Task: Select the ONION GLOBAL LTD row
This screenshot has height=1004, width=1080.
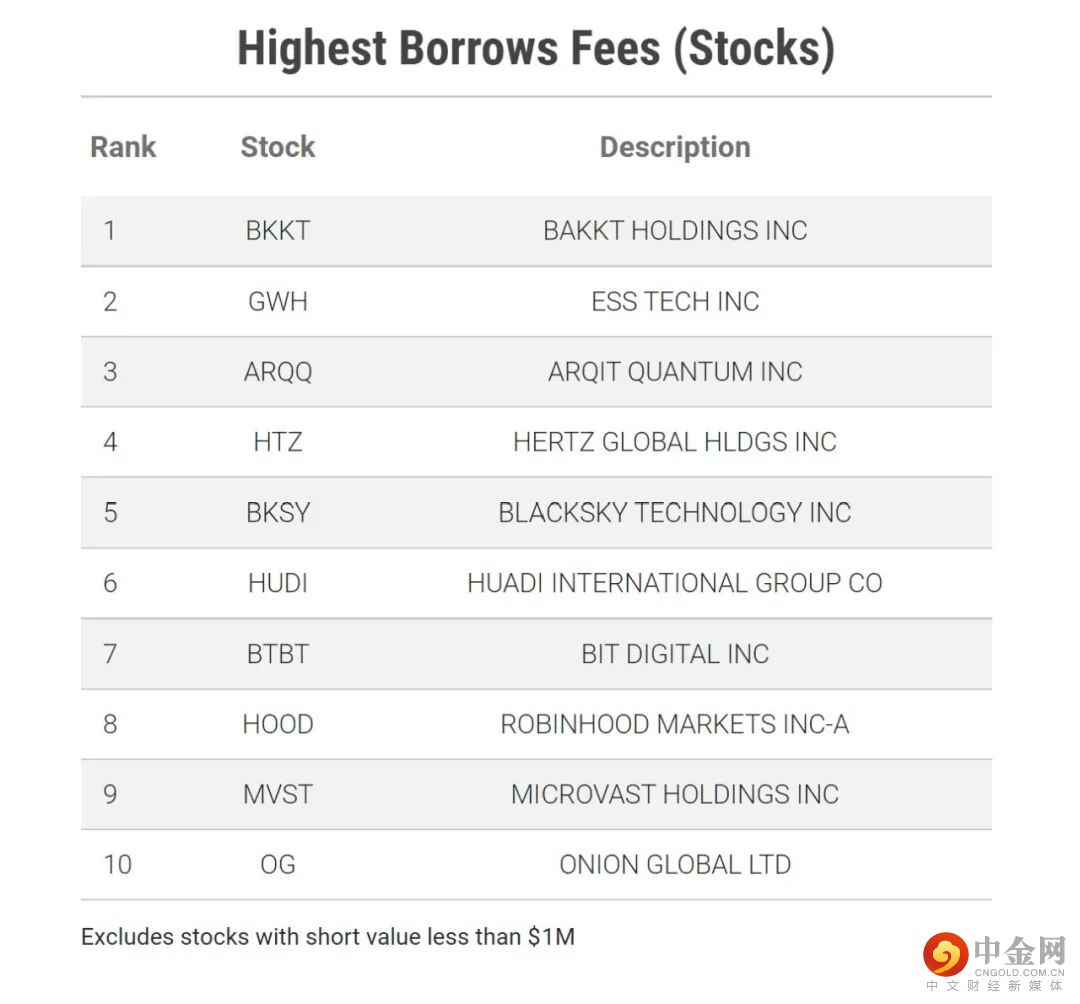Action: pyautogui.click(x=536, y=865)
